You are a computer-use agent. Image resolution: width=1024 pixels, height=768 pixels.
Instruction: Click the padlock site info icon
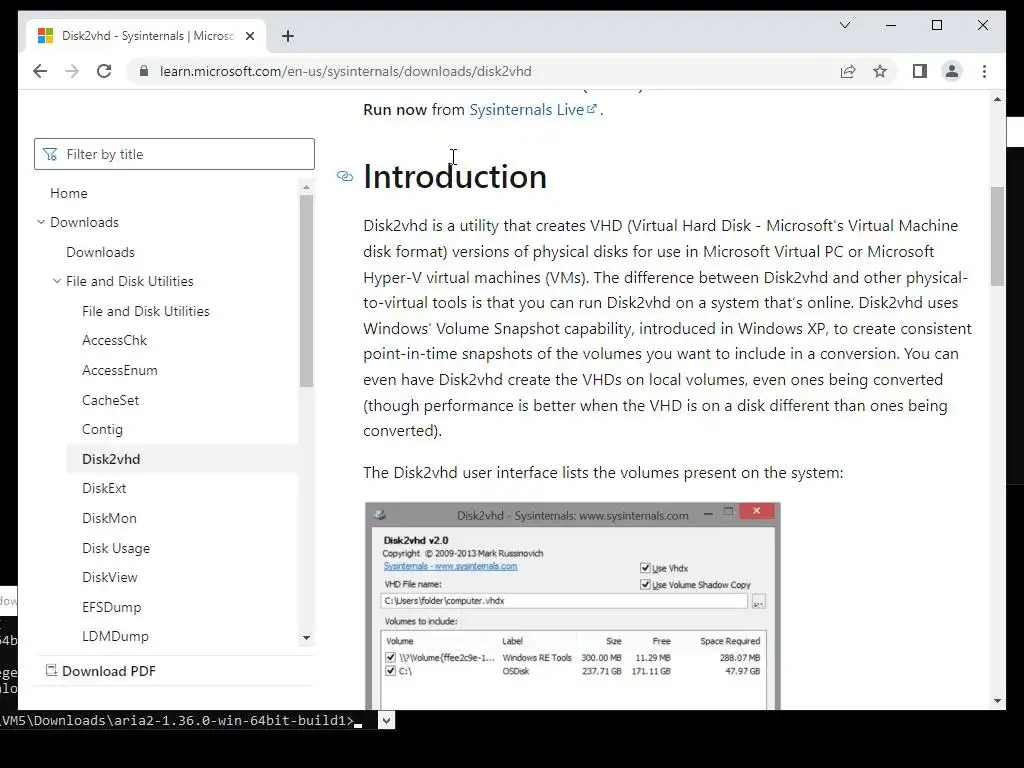pos(144,71)
